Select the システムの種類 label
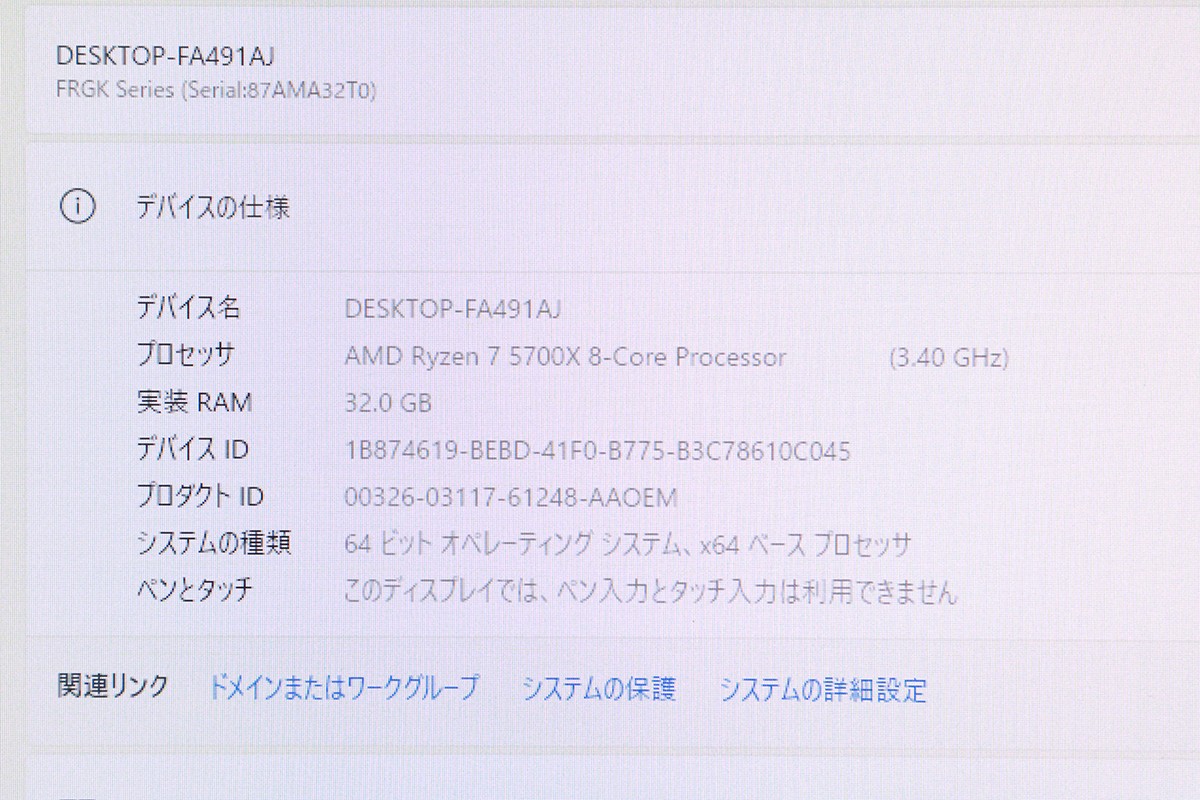 pos(213,543)
